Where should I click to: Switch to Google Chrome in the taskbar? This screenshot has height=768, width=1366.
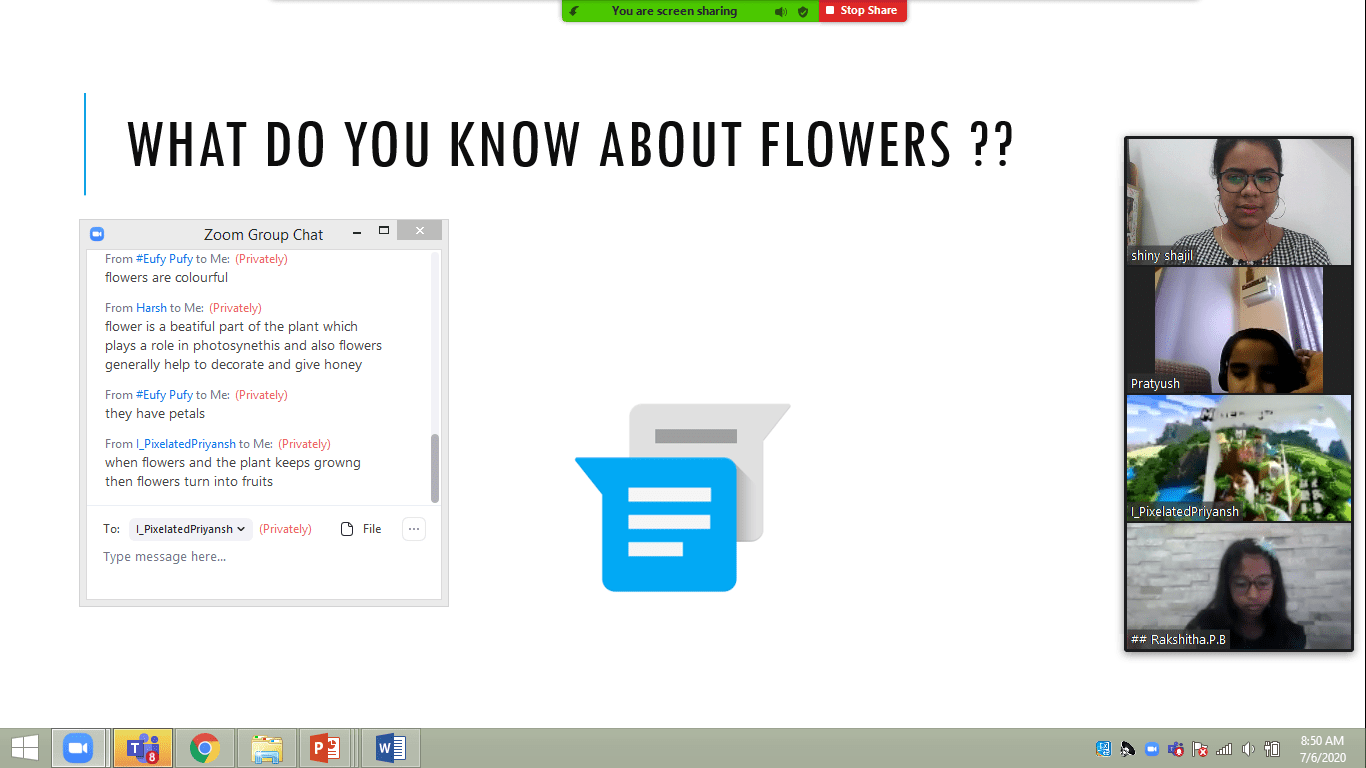[x=205, y=748]
